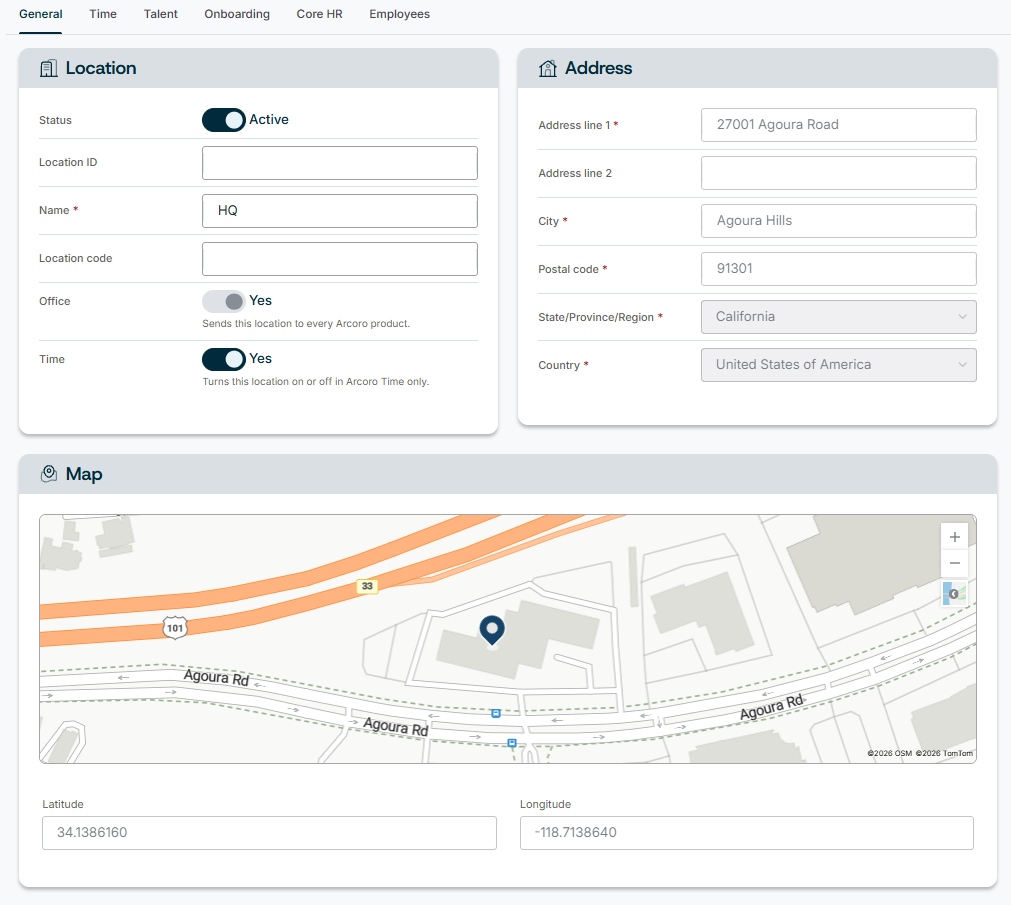Click the 'Location' panel heading

point(101,68)
